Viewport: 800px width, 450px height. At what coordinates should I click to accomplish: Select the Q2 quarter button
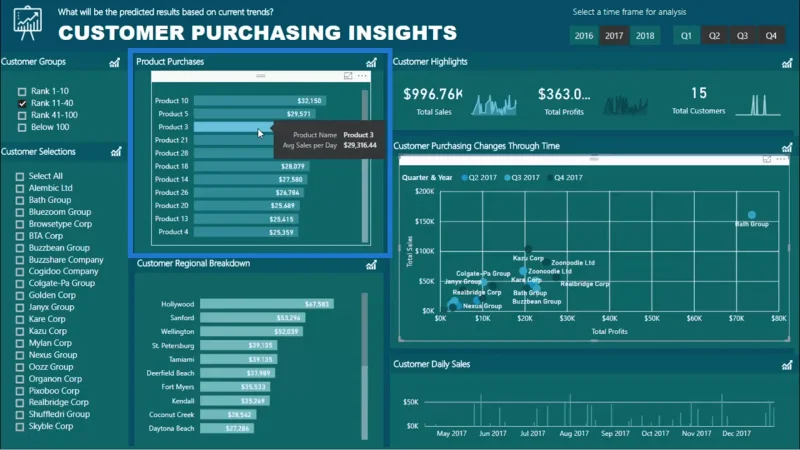pos(714,36)
